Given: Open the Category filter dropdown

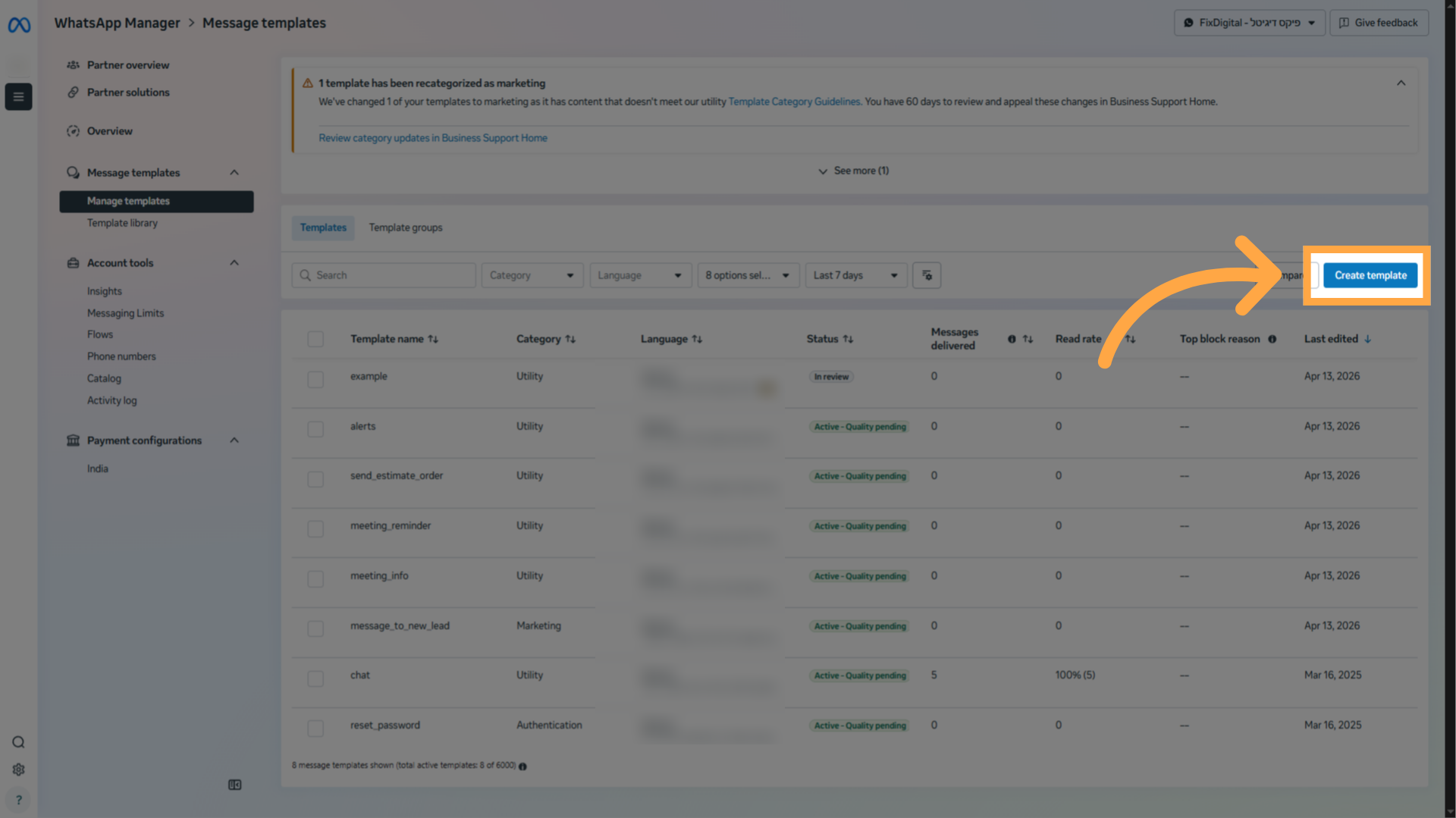Looking at the screenshot, I should 532,275.
